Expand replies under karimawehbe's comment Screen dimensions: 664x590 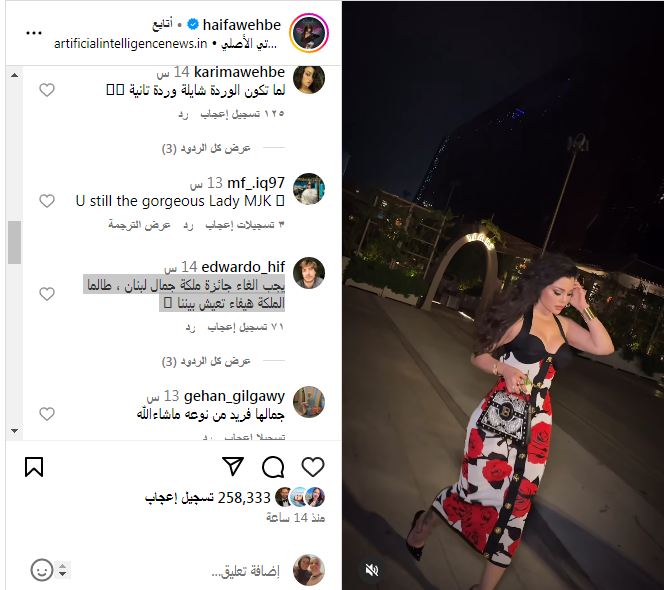[x=206, y=148]
